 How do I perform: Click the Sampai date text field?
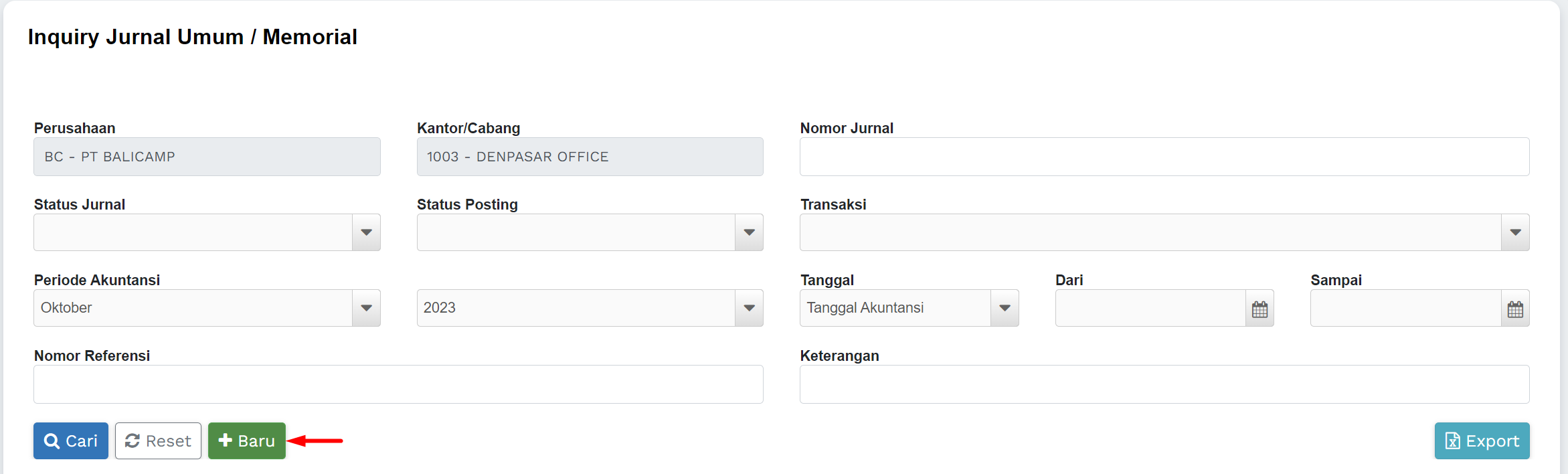tap(1405, 308)
